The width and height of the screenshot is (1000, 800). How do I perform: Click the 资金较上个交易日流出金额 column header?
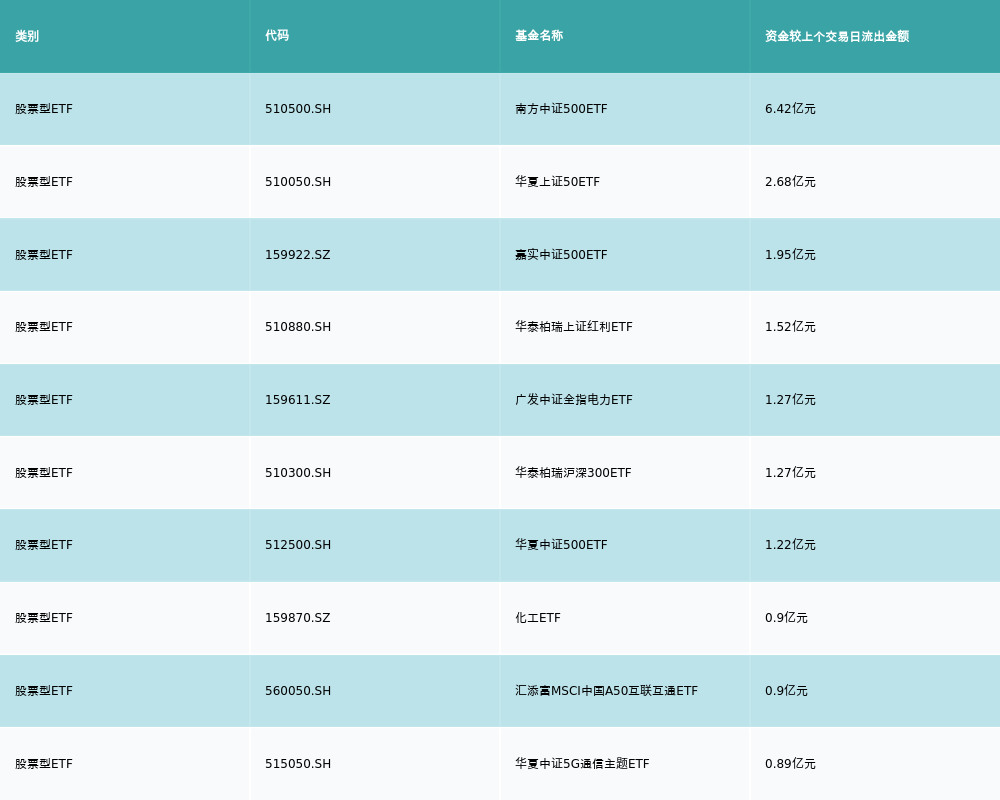tap(837, 36)
